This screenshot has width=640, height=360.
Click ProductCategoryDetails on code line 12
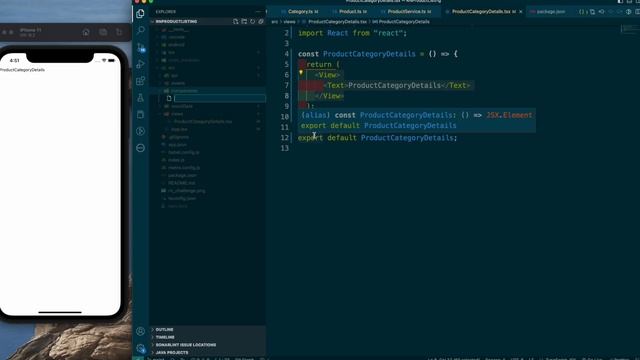click(407, 138)
